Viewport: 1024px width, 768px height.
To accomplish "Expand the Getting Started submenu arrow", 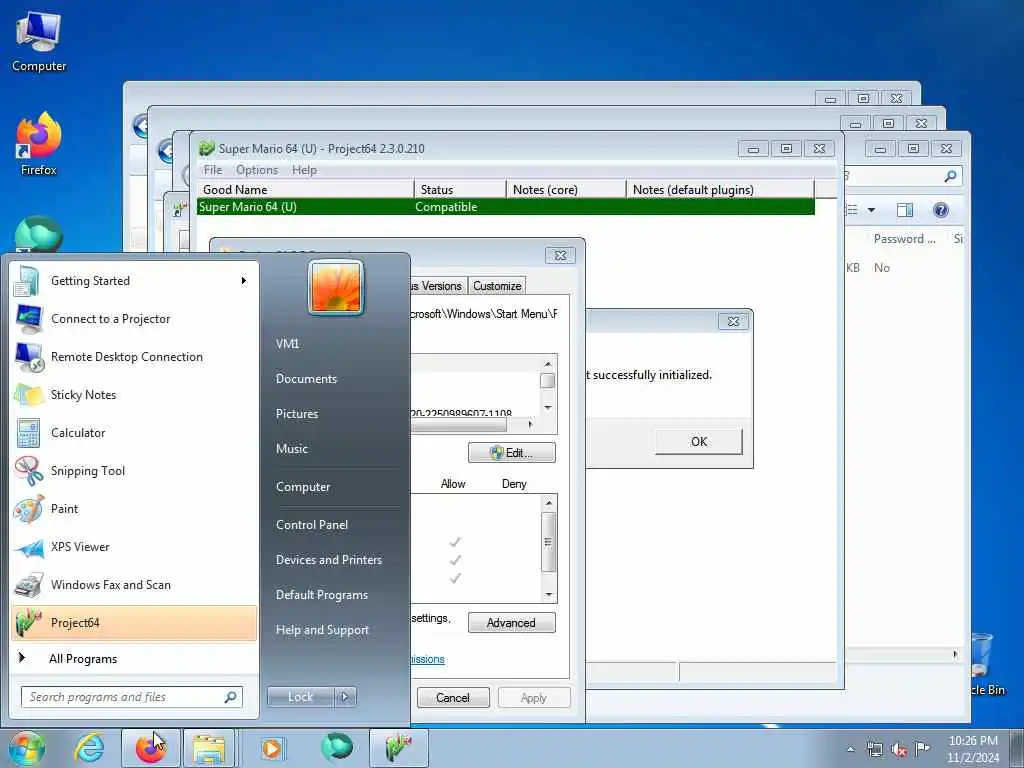I will 244,281.
